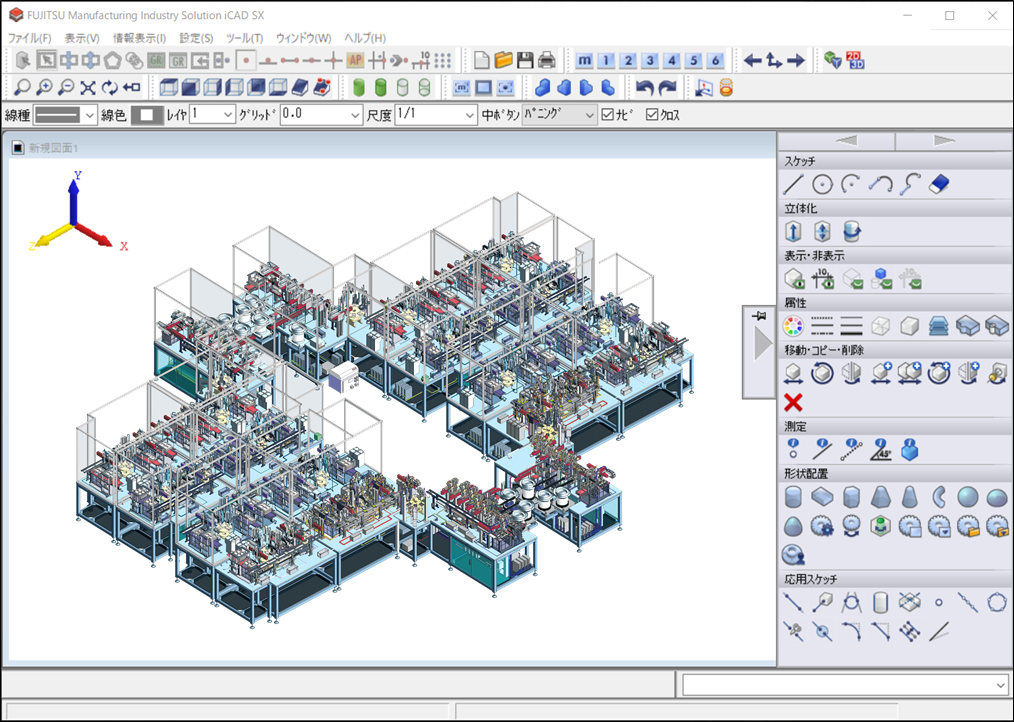Screen dimensions: 1014x722
Task: Open the ファイル(F) menu
Action: pos(30,38)
